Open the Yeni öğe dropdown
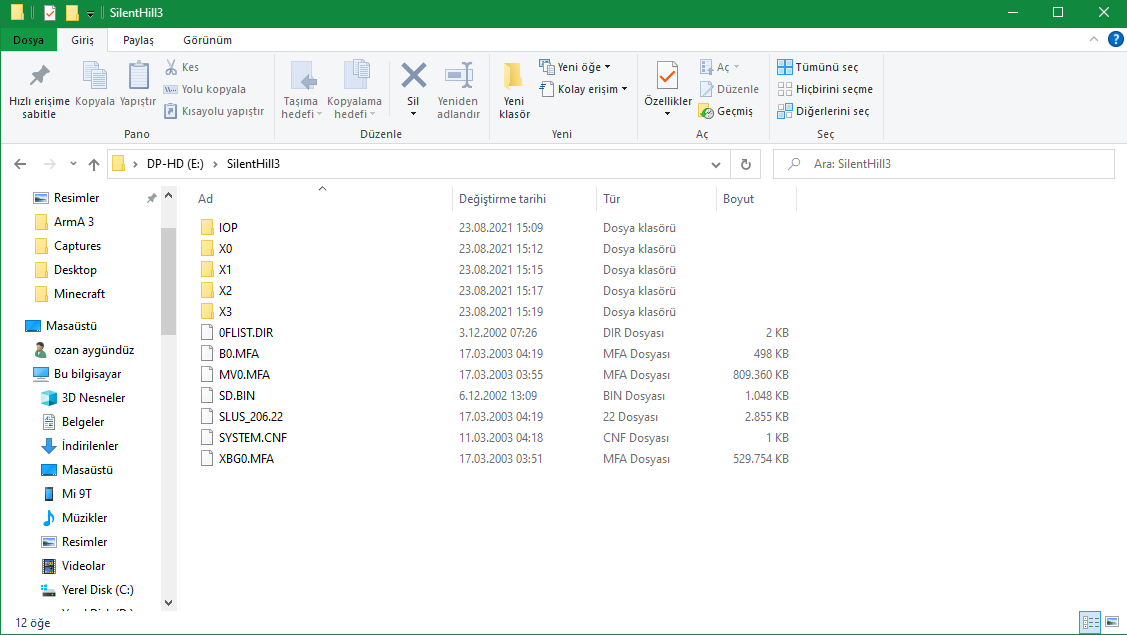Screen dimensions: 1127x635 pyautogui.click(x=575, y=67)
